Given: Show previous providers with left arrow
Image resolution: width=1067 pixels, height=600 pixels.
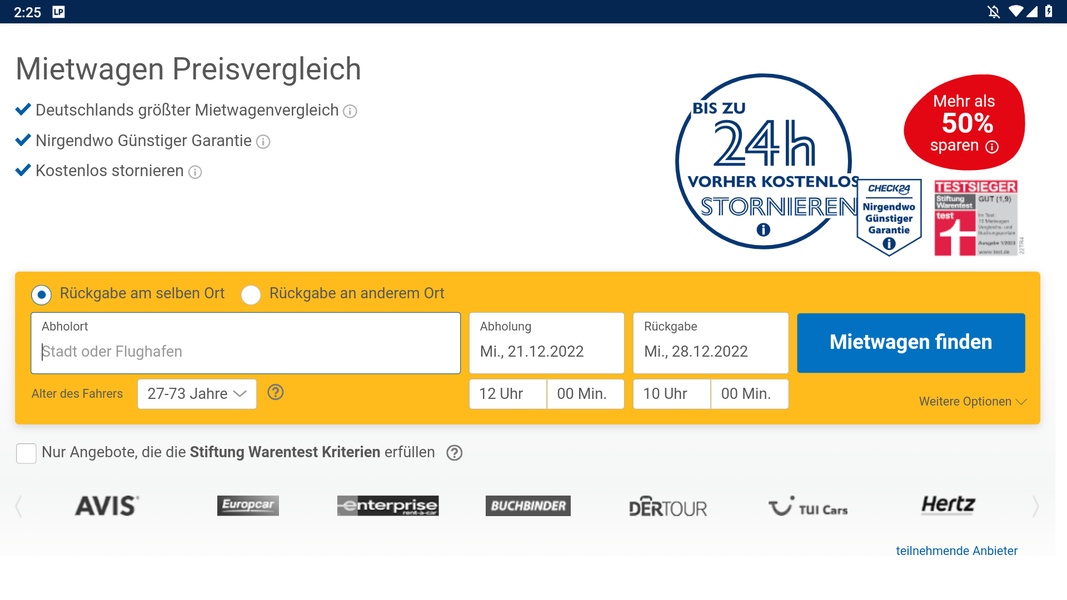Looking at the screenshot, I should [19, 506].
